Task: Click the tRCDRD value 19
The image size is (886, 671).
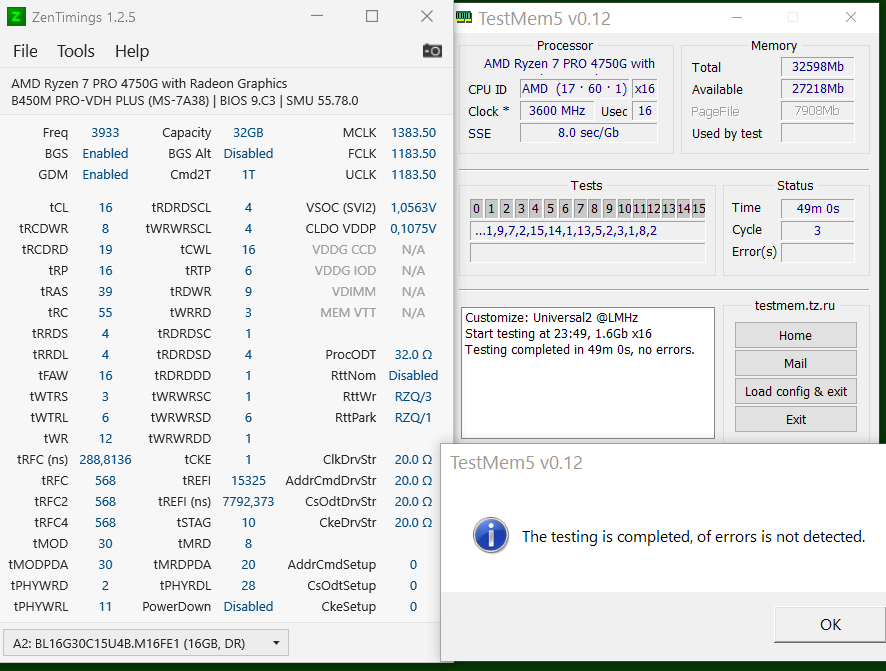Action: coord(105,250)
